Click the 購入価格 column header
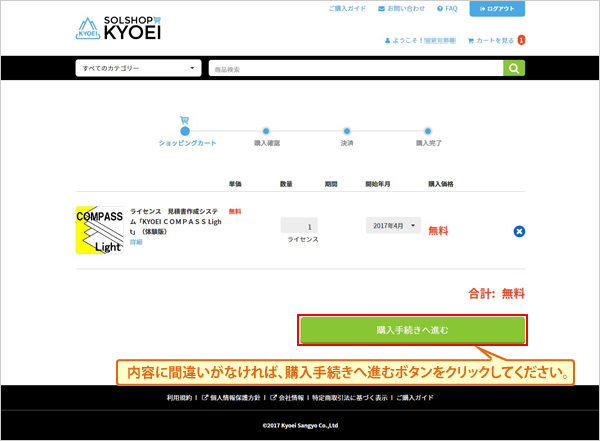The height and width of the screenshot is (441, 600). click(440, 184)
